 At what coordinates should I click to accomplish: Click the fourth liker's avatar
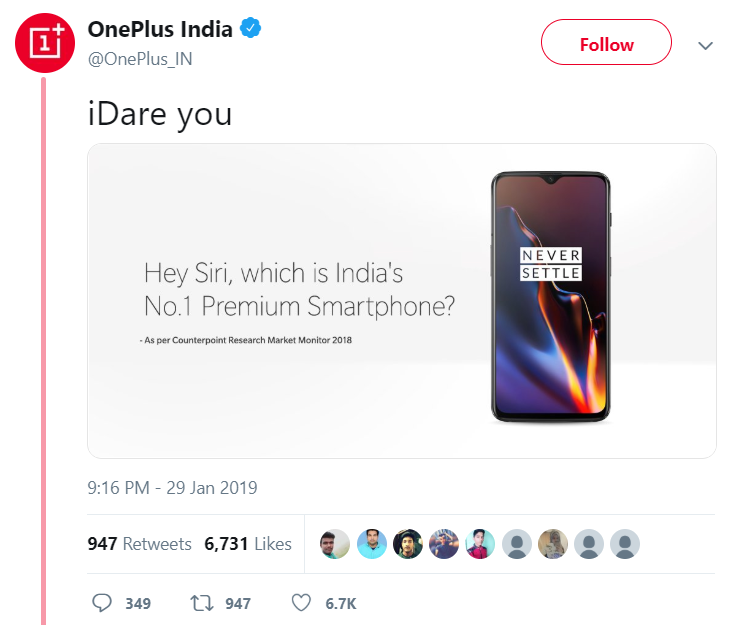(x=444, y=544)
